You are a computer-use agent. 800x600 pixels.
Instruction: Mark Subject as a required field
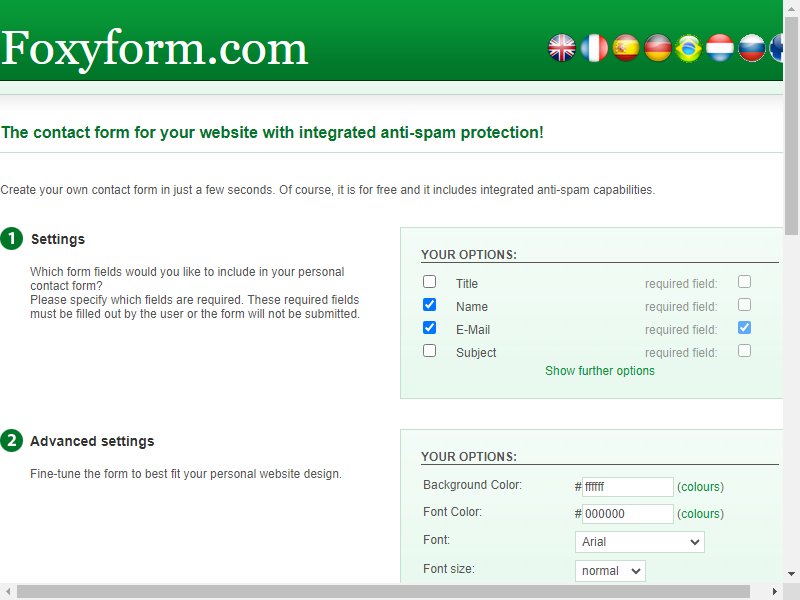pyautogui.click(x=744, y=351)
